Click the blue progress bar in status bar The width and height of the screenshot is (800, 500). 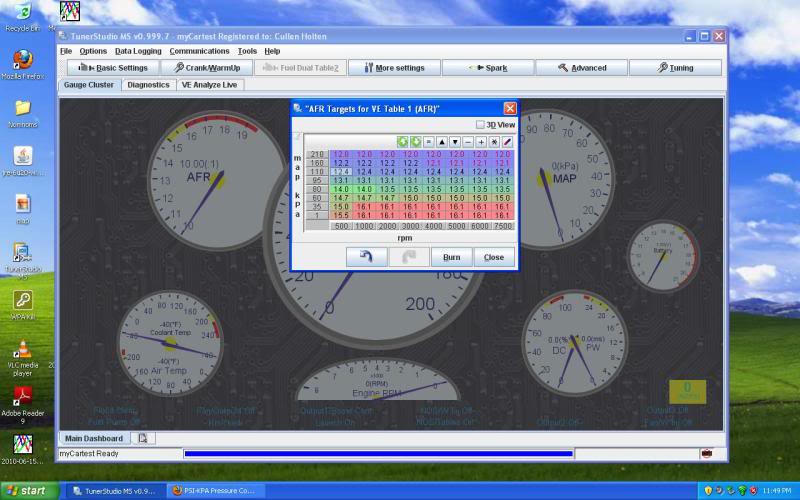[378, 453]
